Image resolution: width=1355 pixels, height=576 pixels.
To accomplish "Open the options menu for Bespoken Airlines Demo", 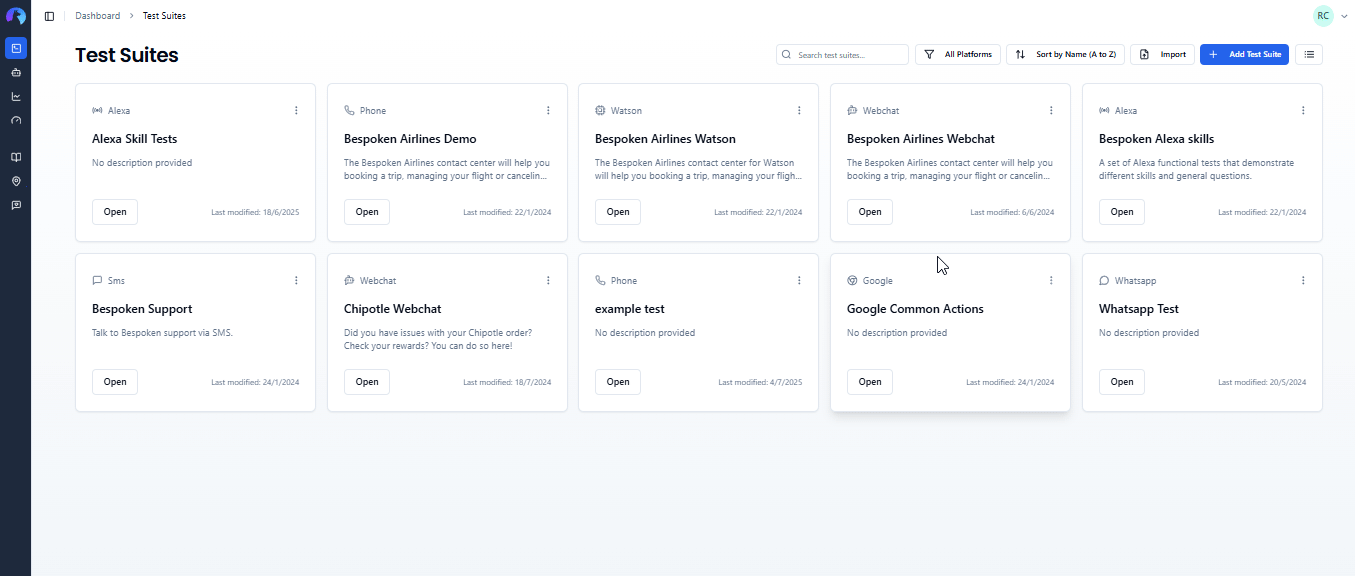I will (548, 111).
